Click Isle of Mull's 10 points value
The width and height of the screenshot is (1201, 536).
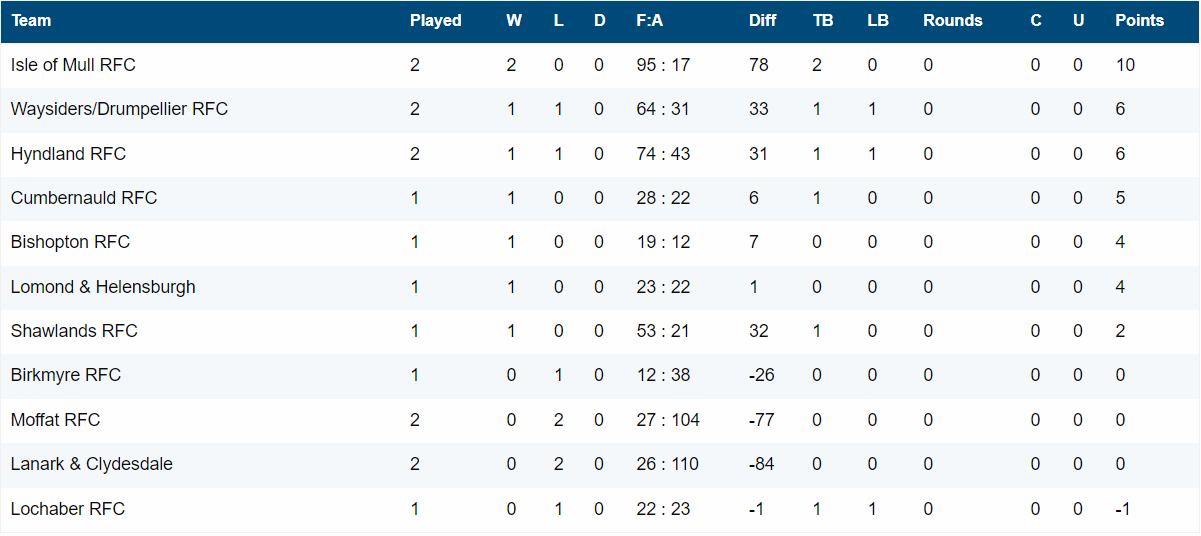click(x=1125, y=65)
